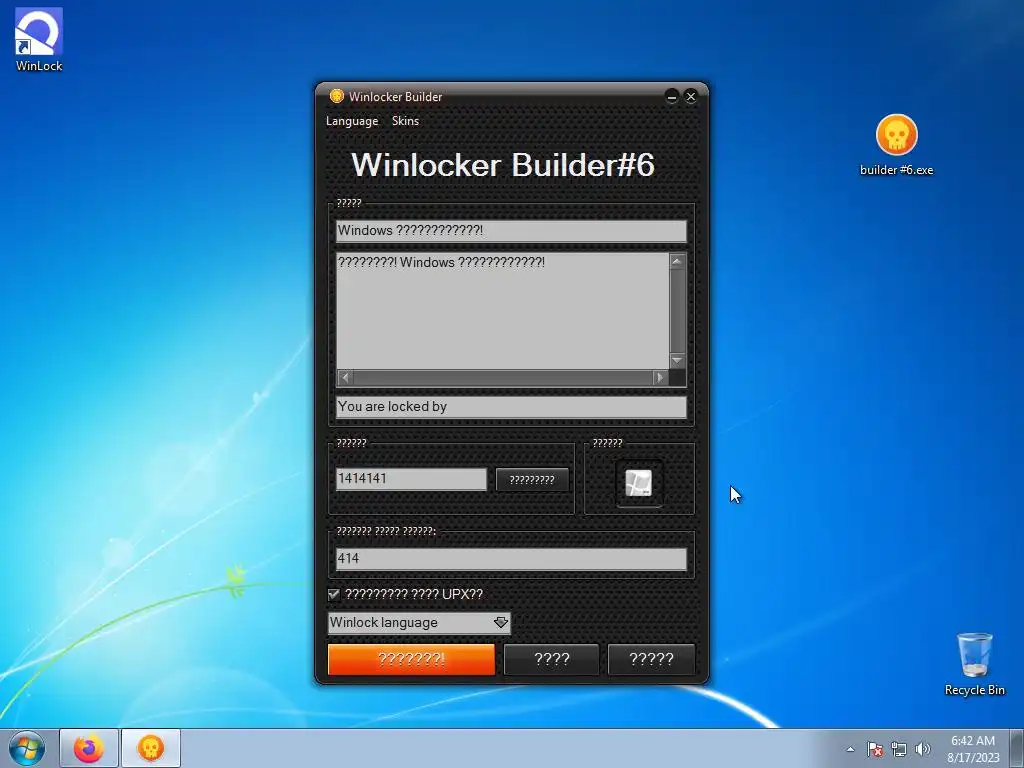Click inside the large message text area
This screenshot has height=768, width=1024.
(x=502, y=311)
